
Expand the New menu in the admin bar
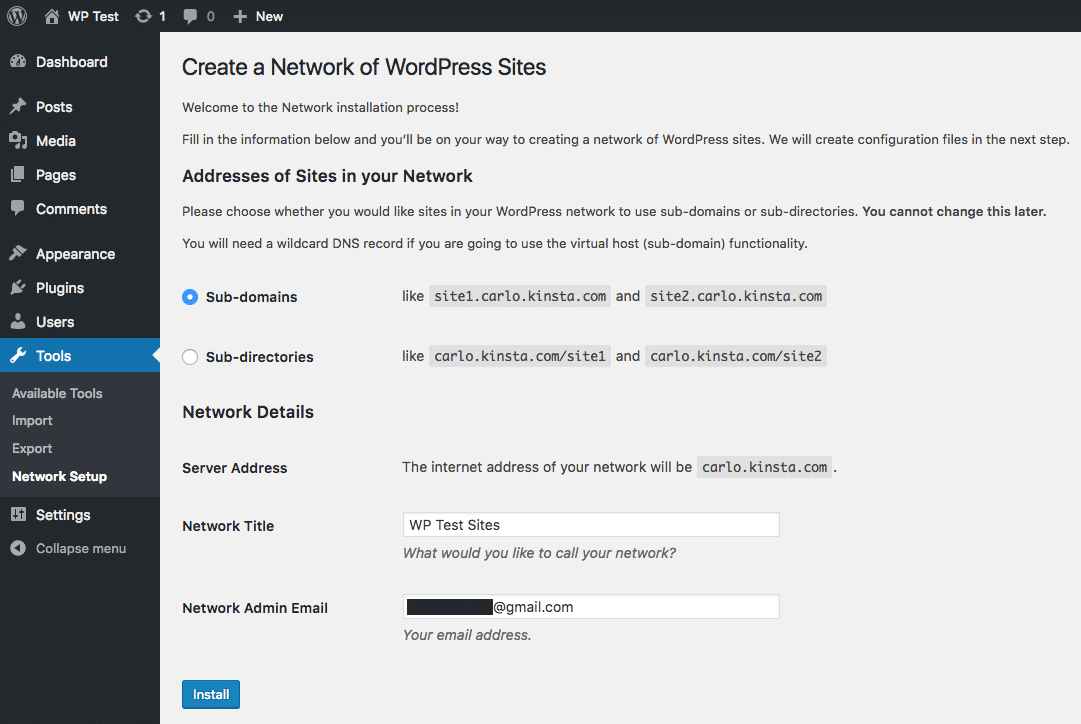257,16
